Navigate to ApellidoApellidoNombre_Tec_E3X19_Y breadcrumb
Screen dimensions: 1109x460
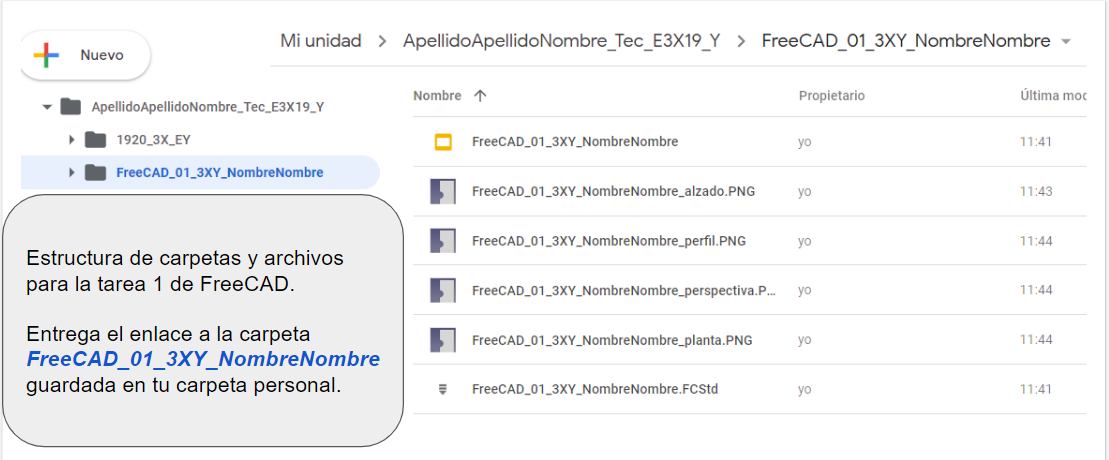click(x=560, y=41)
